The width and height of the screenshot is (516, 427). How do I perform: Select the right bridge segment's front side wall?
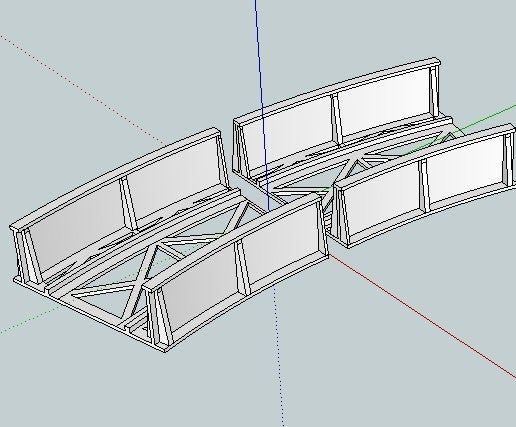pos(425,185)
